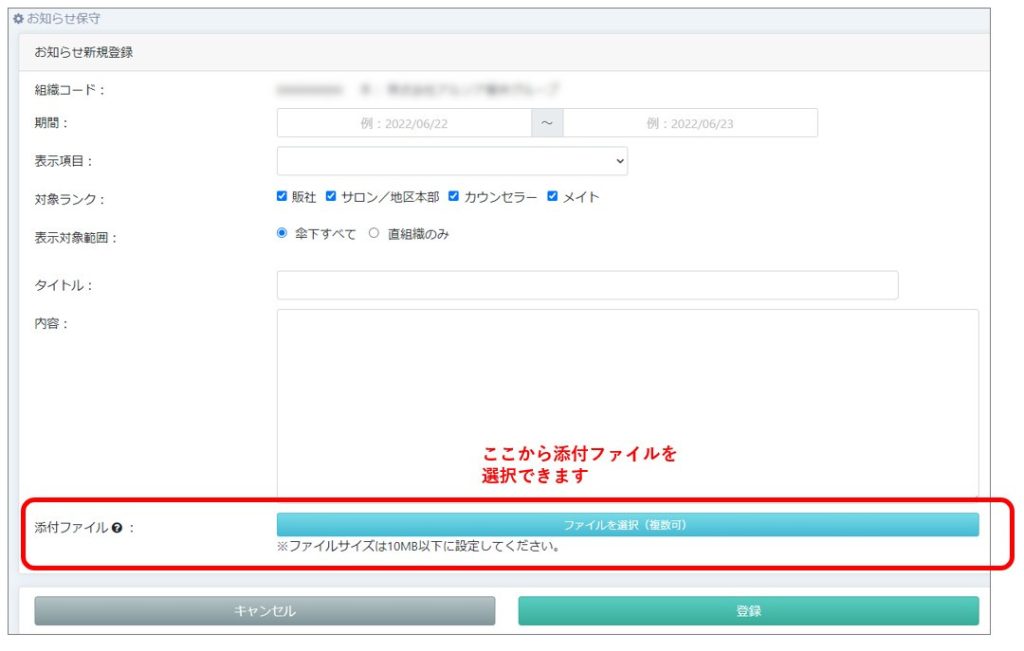This screenshot has height=651, width=1024.
Task: Click the help question-mark icon next to 添付ファイル
Action: tap(116, 528)
